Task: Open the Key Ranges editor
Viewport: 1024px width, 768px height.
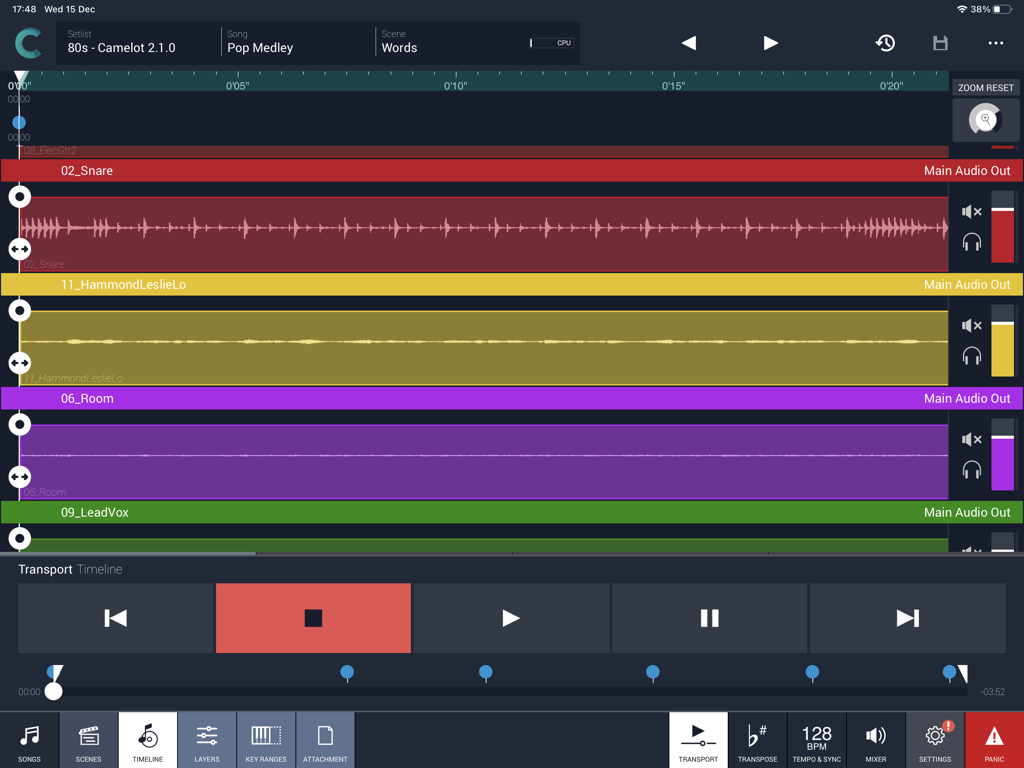Action: tap(265, 740)
